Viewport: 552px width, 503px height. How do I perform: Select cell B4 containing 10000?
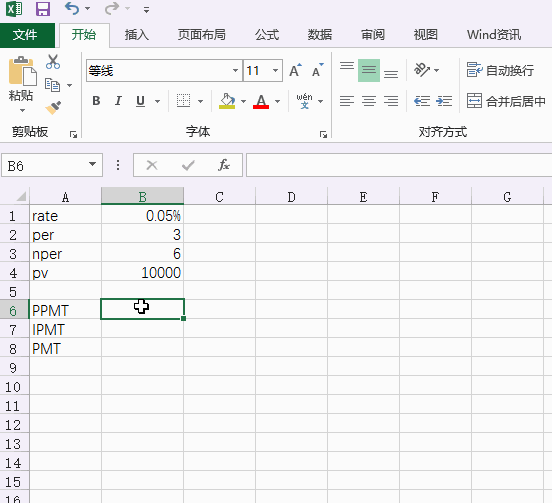[143, 272]
